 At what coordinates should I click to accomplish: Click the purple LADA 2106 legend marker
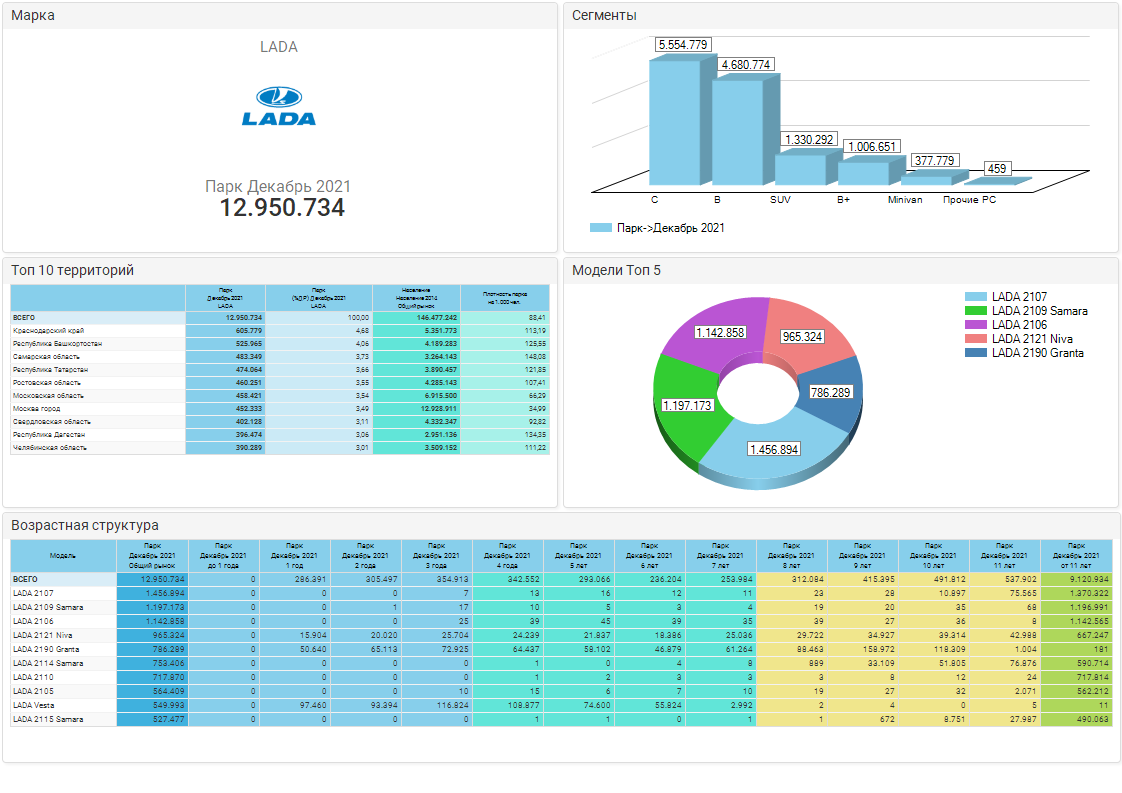coord(976,325)
